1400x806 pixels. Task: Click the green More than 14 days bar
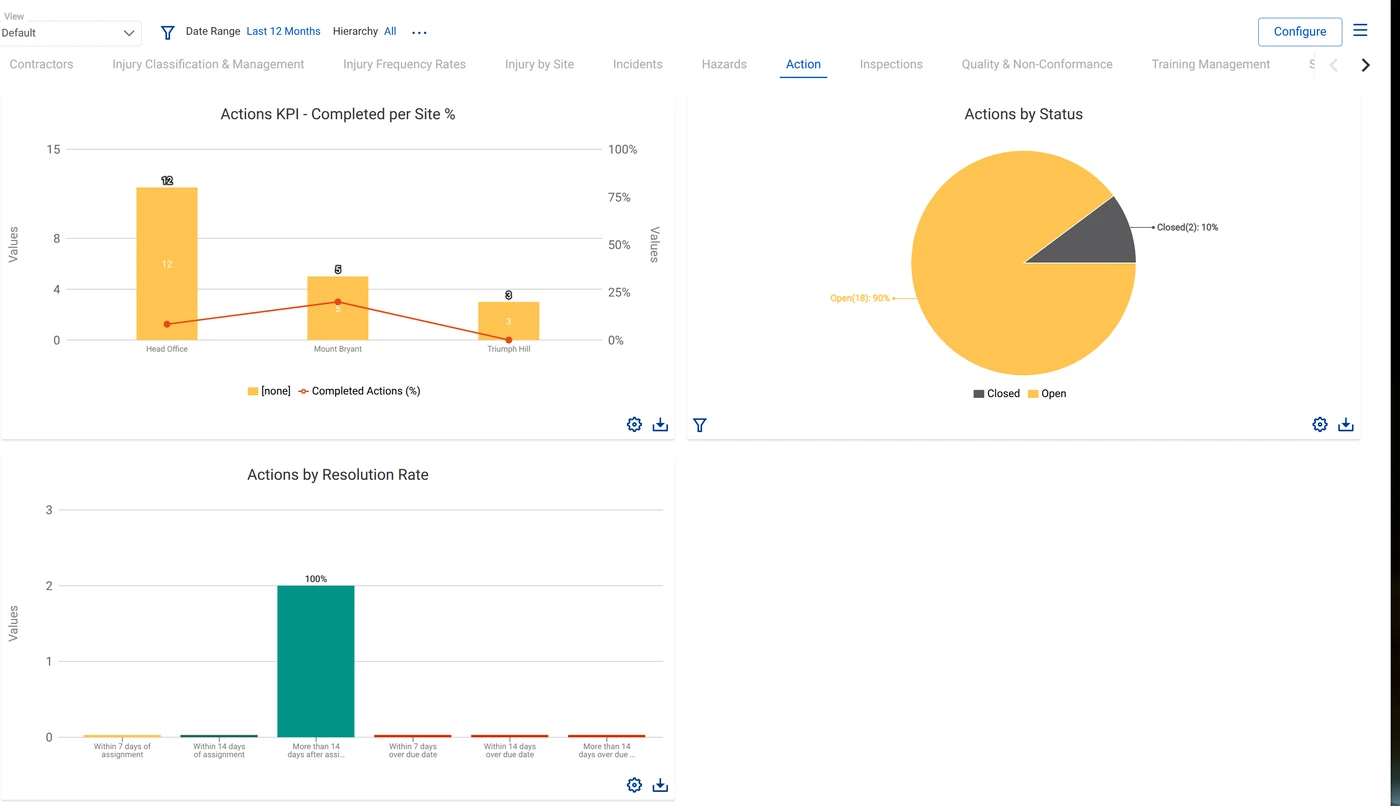315,661
